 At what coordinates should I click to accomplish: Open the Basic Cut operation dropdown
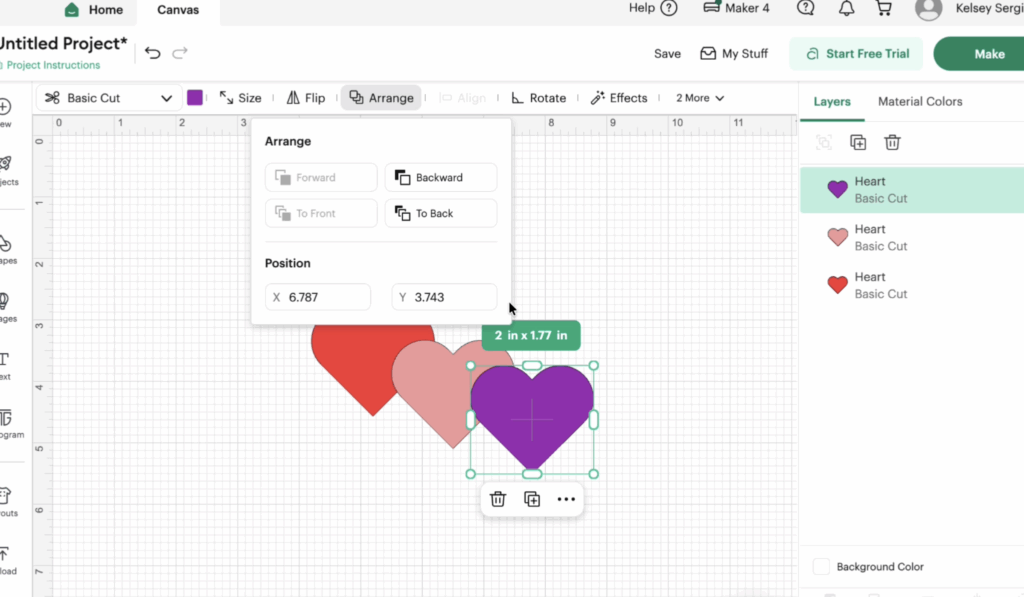point(108,98)
